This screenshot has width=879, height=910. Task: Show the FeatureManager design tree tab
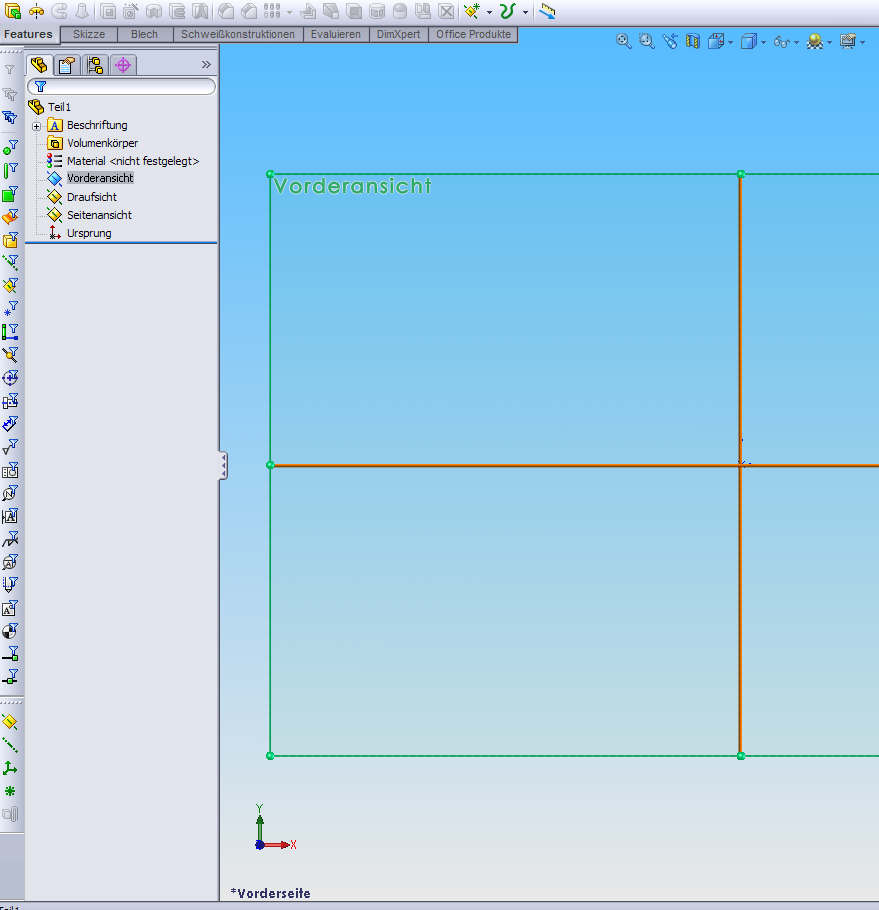pos(39,64)
